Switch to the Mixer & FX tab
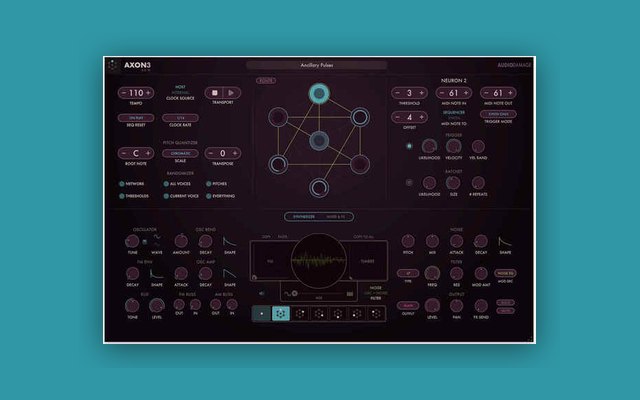 [x=336, y=217]
